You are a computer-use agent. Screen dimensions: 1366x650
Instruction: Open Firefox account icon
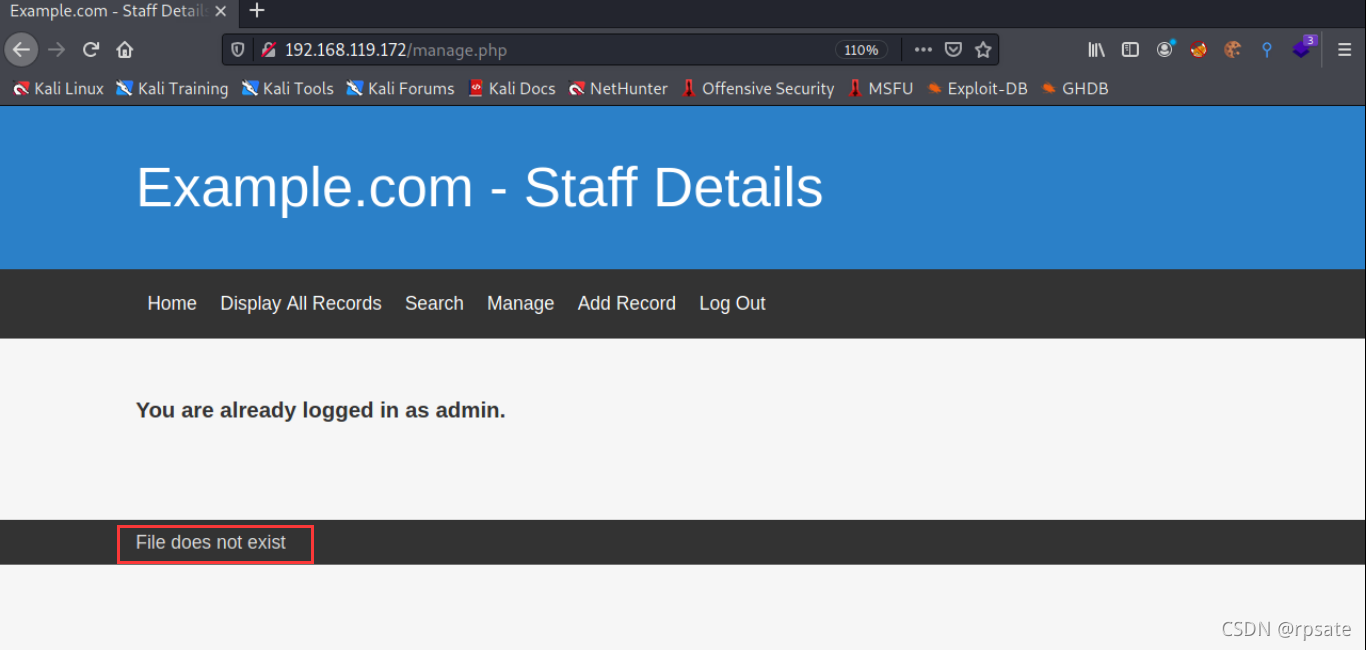[1165, 49]
